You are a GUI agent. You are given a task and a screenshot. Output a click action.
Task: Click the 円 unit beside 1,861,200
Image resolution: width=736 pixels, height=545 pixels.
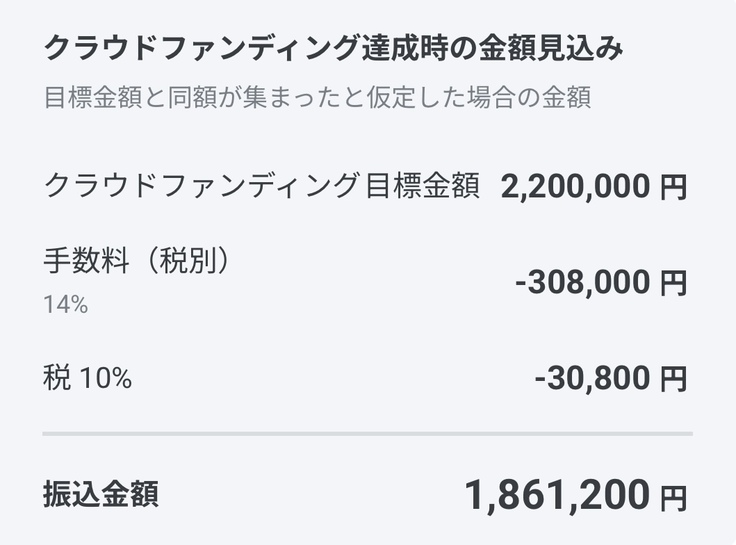674,495
